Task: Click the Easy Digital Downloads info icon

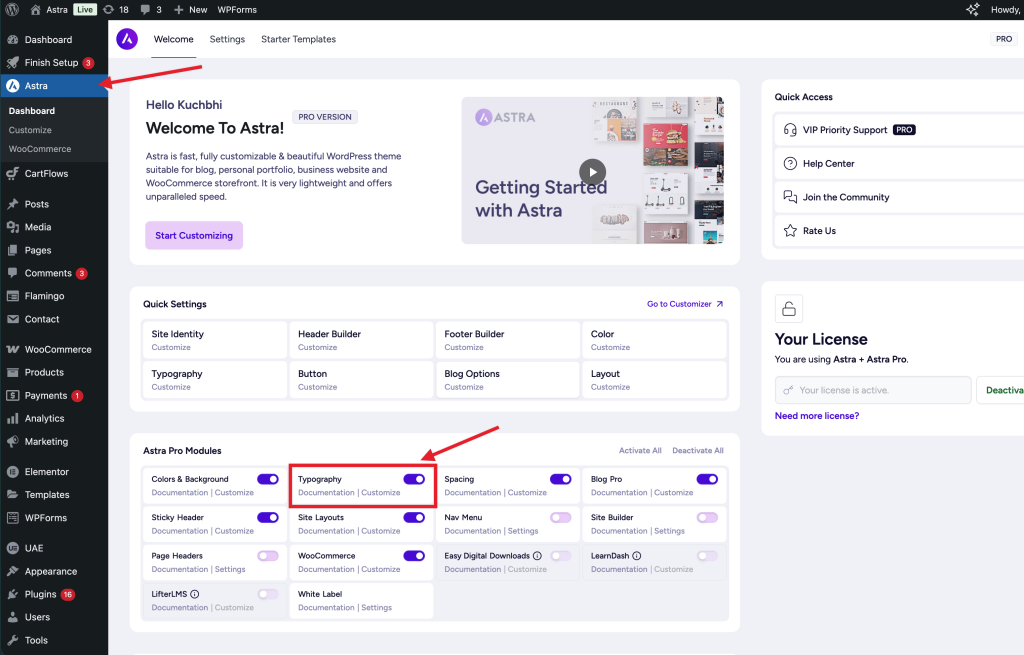Action: [x=537, y=556]
